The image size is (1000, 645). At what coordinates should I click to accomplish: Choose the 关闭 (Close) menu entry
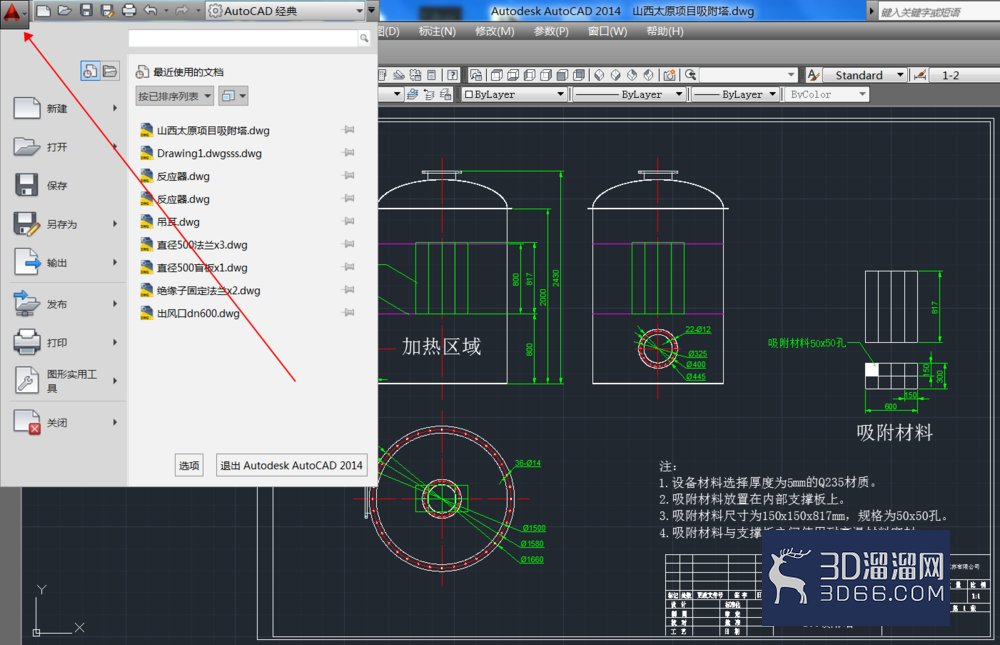coord(64,422)
